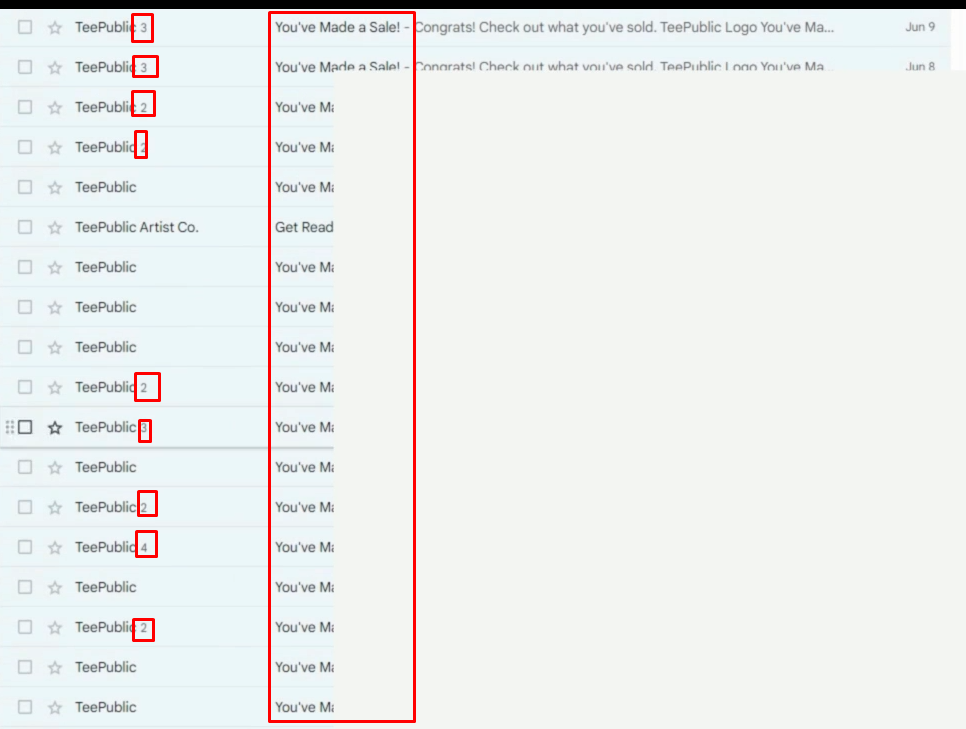Select the checkbox of the Jun 8 email

pos(25,67)
